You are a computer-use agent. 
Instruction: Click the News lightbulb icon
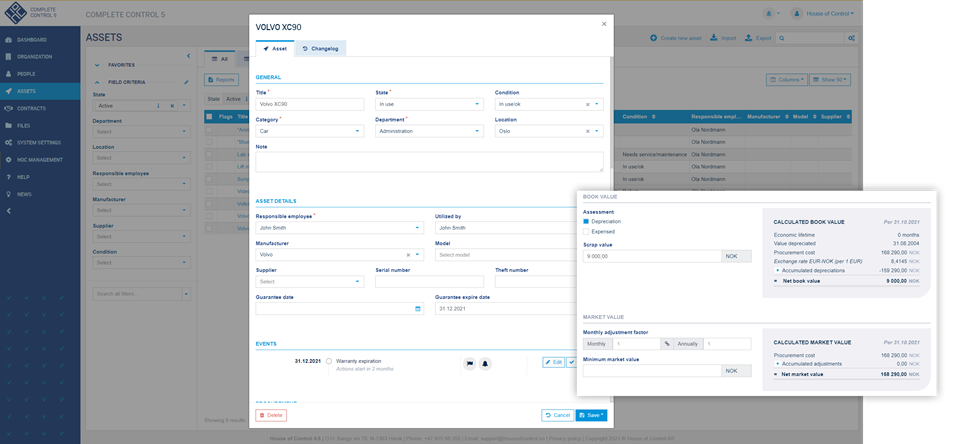(x=8, y=194)
